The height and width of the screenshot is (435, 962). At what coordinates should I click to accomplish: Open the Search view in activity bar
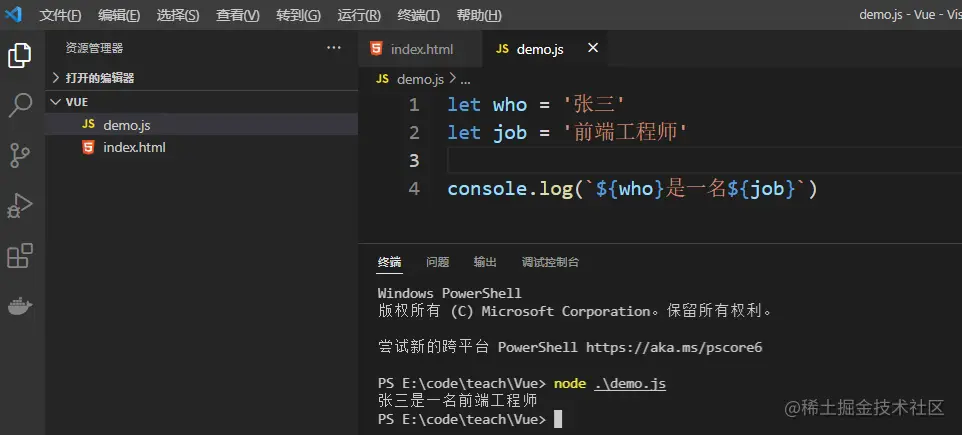[20, 106]
